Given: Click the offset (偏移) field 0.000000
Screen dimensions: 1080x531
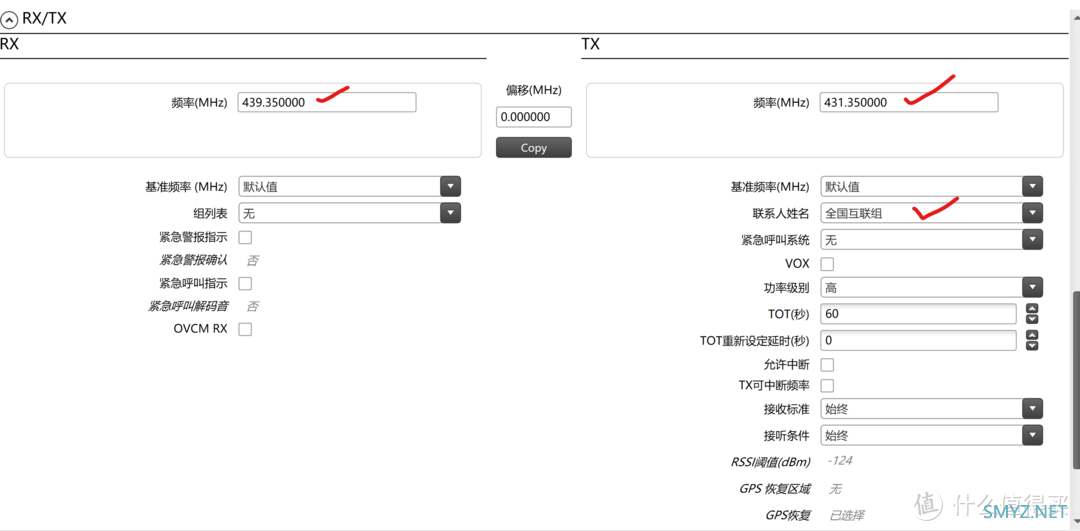Looking at the screenshot, I should [534, 117].
